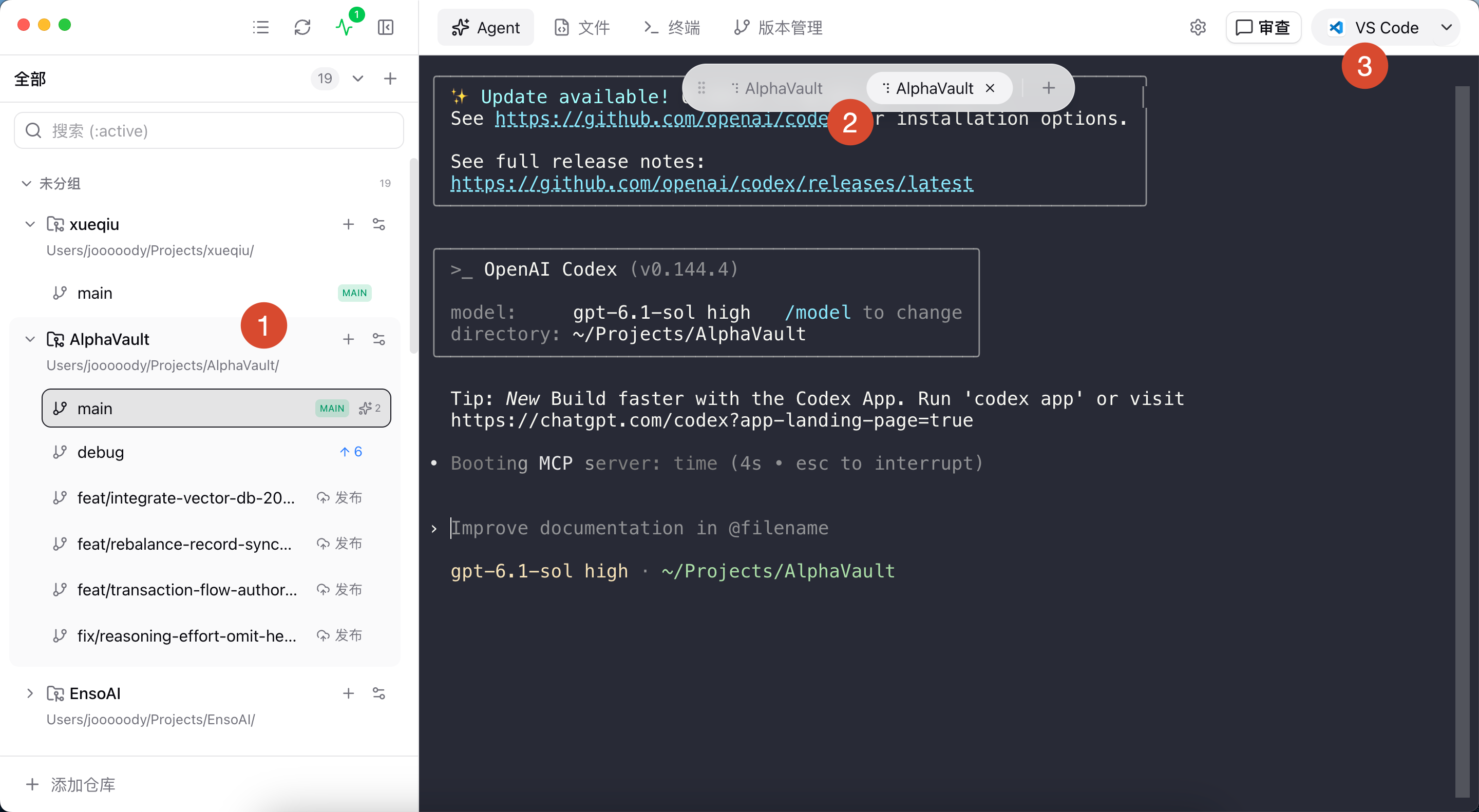Open the activity pulse icon with badge
Image resolution: width=1479 pixels, height=812 pixels.
click(345, 27)
